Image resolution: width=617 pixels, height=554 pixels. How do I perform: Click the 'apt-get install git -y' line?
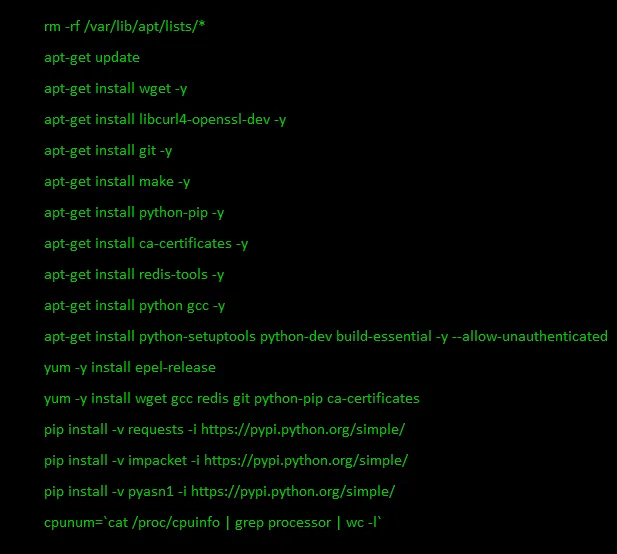click(x=108, y=151)
